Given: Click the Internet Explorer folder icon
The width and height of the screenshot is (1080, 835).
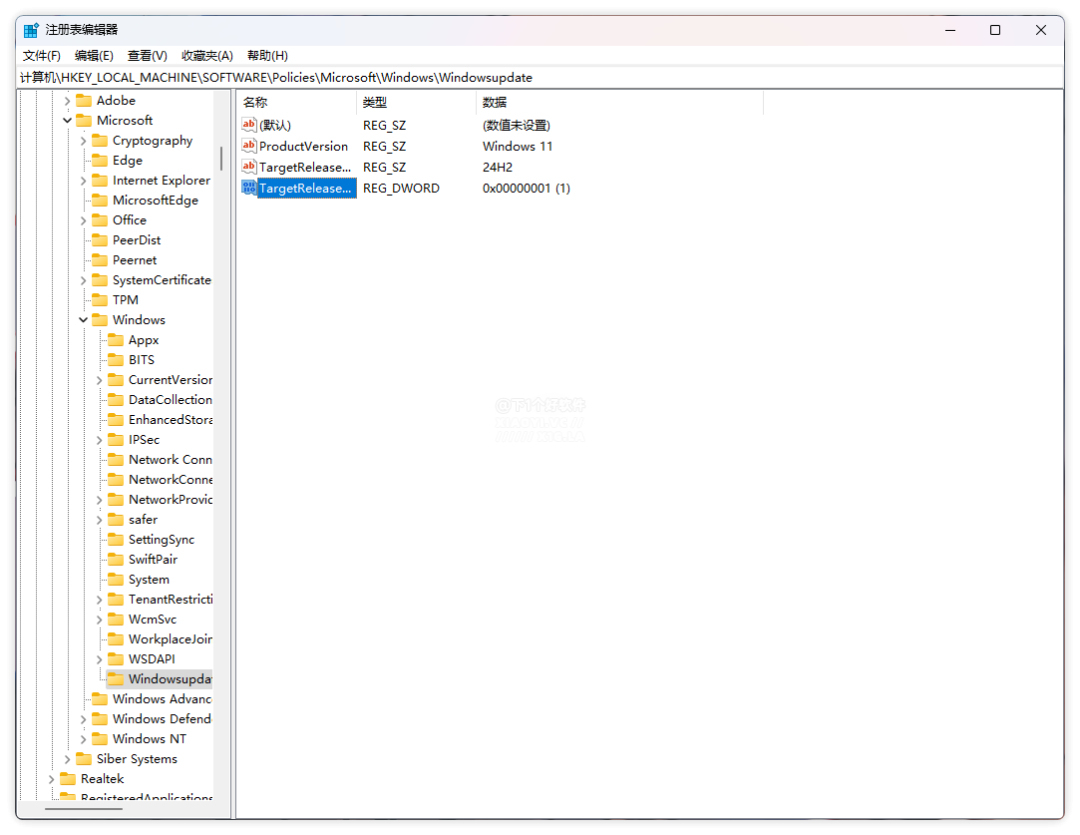Looking at the screenshot, I should click(100, 181).
